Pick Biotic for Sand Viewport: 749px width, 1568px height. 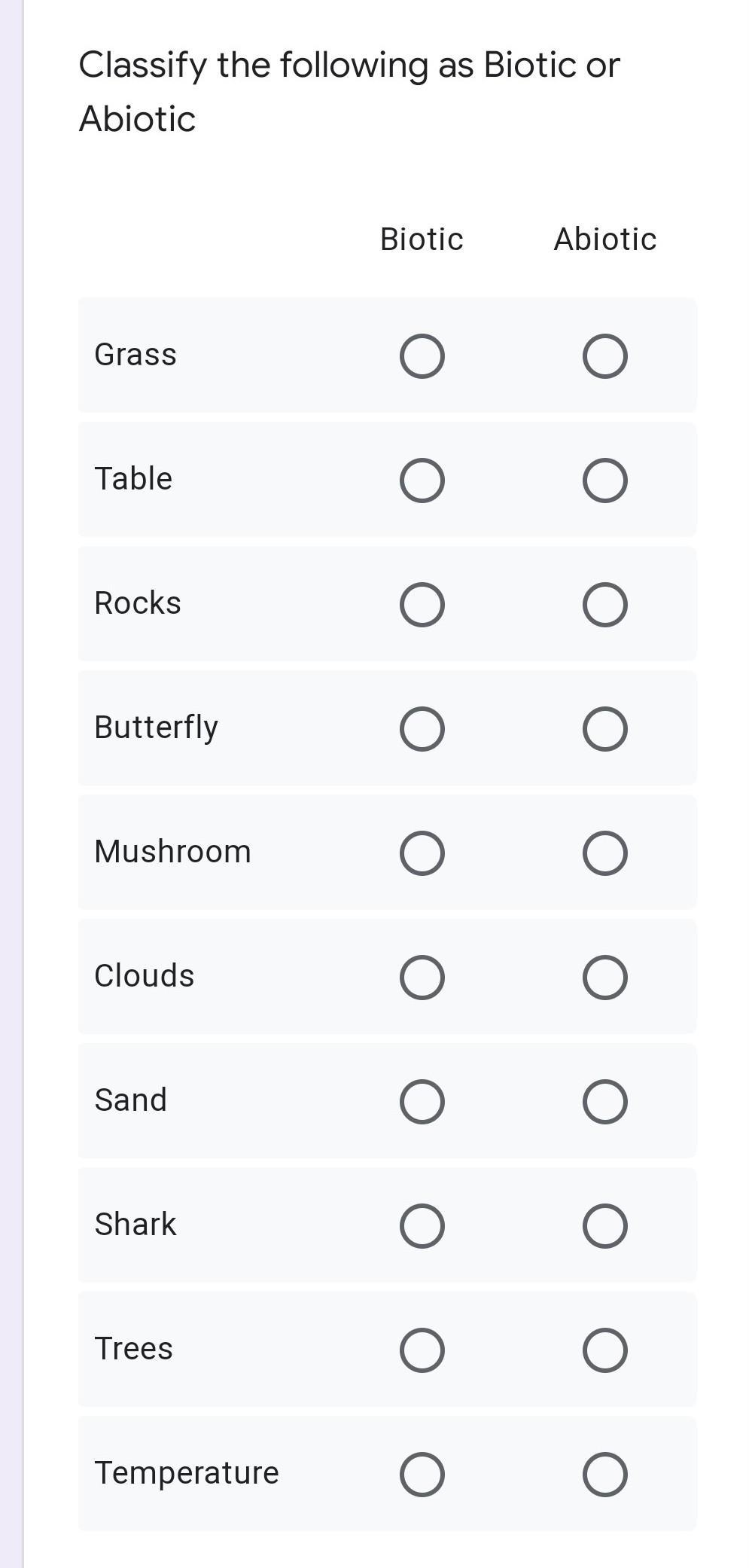pos(422,1102)
